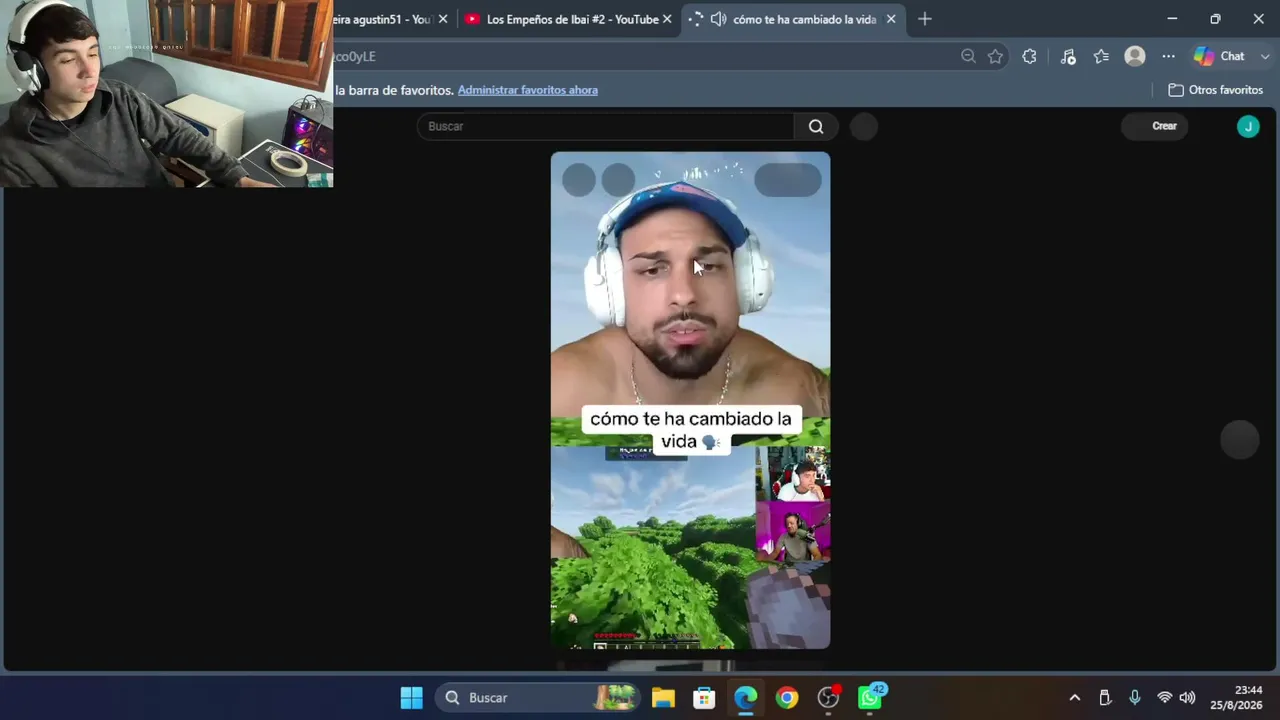1280x720 pixels.
Task: Open a new browser tab with the plus button
Action: pyautogui.click(x=924, y=19)
